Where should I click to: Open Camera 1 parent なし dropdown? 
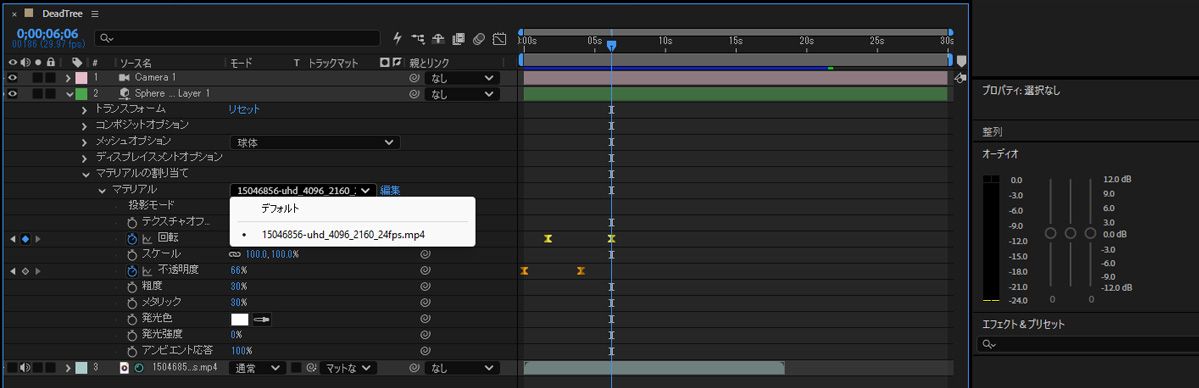tap(463, 78)
